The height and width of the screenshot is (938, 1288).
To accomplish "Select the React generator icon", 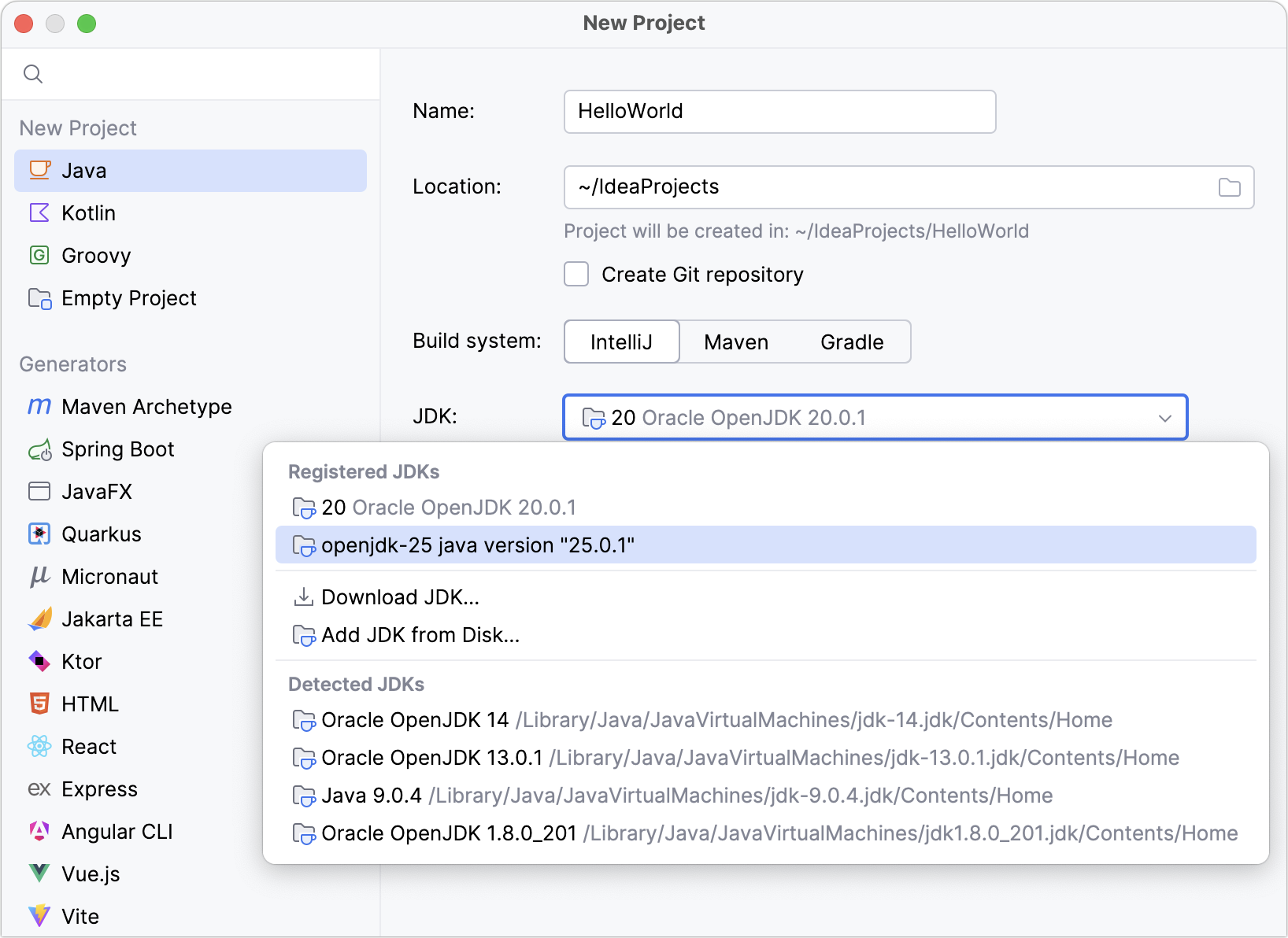I will pyautogui.click(x=39, y=746).
